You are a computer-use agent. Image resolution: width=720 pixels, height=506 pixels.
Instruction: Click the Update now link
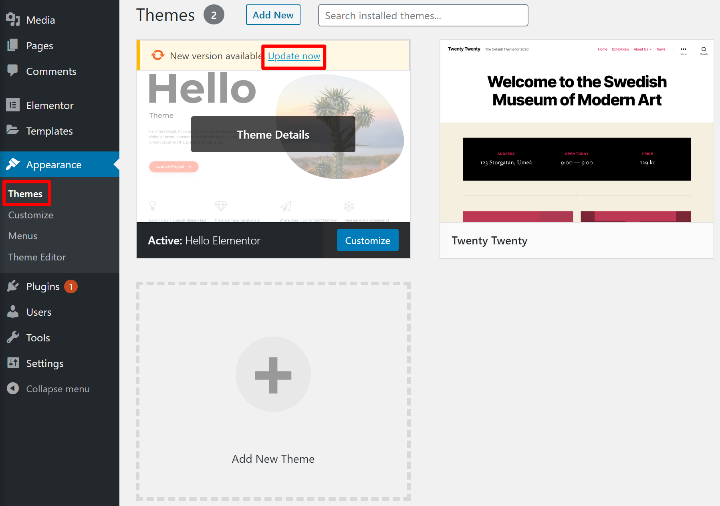(x=294, y=56)
